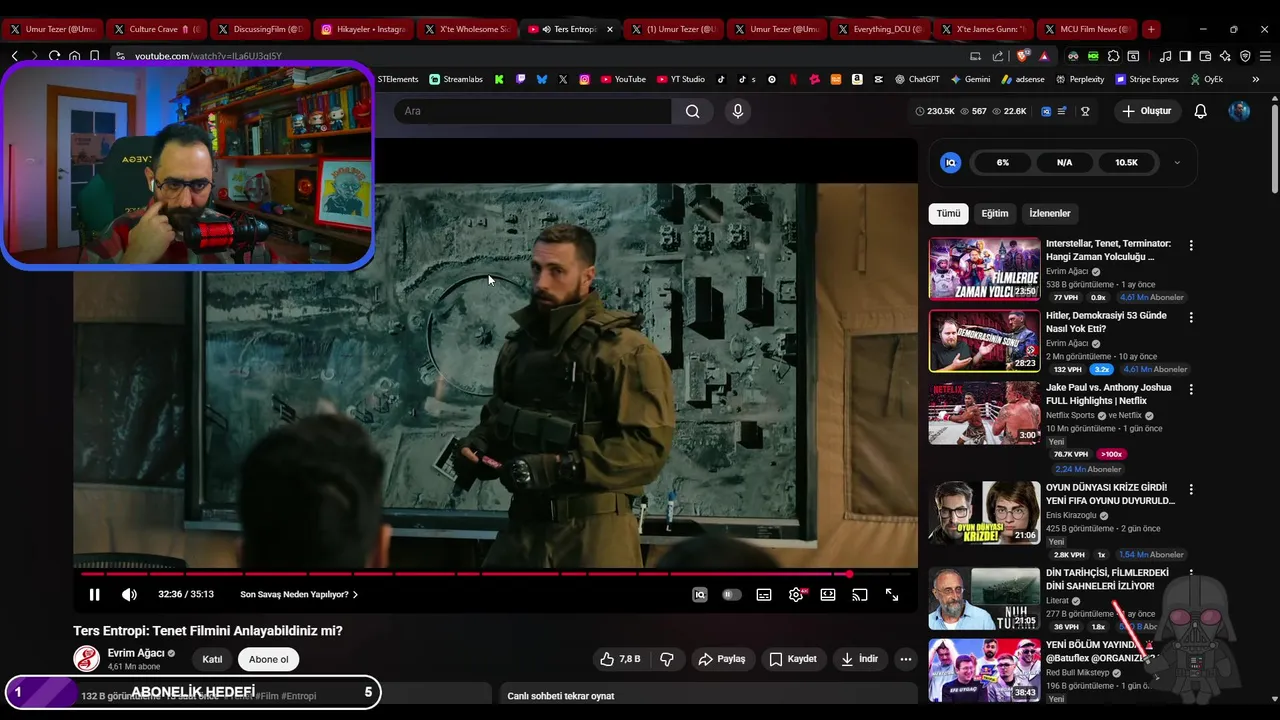The image size is (1280, 720).
Task: Reload the page
Action: (54, 56)
